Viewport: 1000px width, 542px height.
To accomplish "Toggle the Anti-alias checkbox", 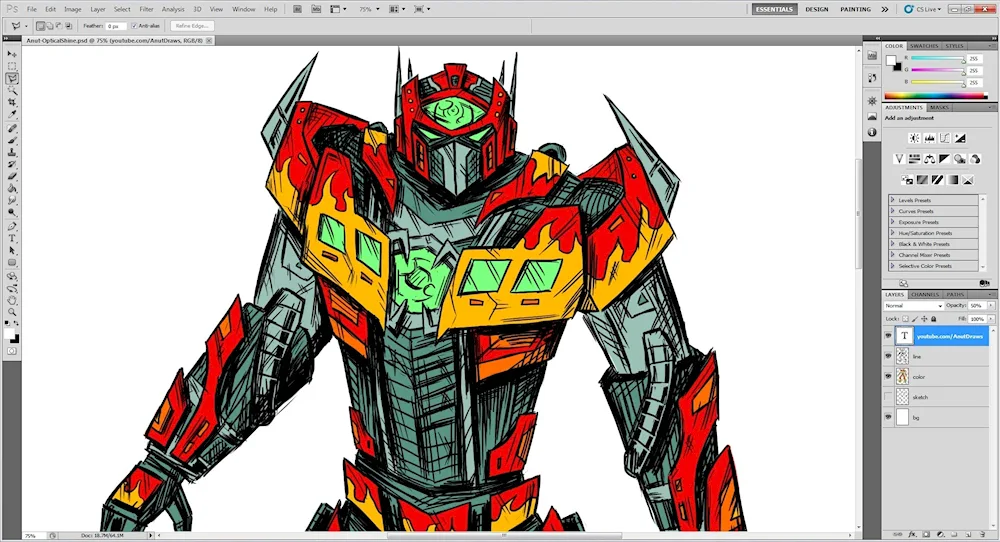I will (134, 26).
